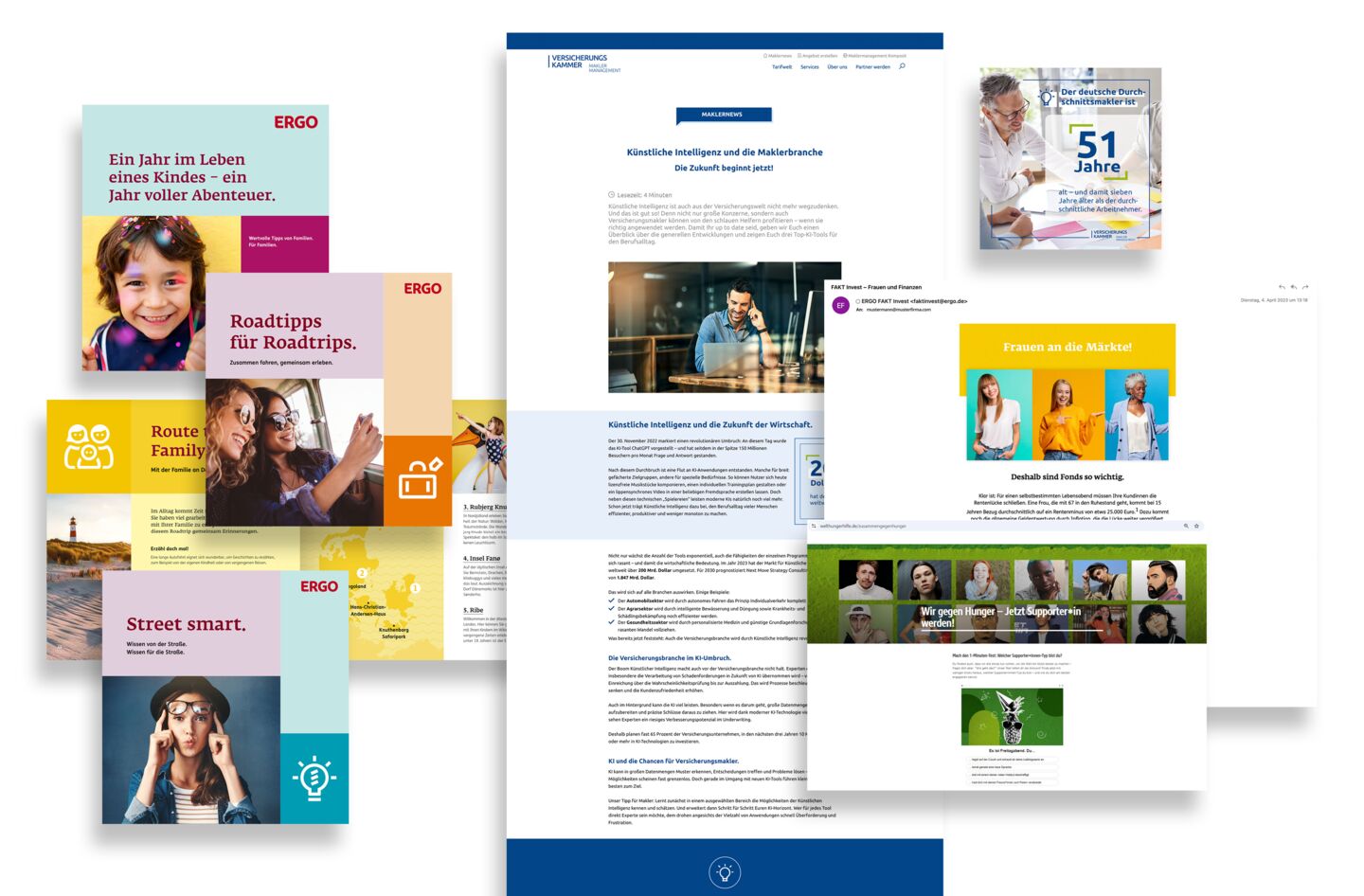This screenshot has height=896, width=1364.
Task: Click the lightbulb icon on teal tile
Action: coord(314,777)
